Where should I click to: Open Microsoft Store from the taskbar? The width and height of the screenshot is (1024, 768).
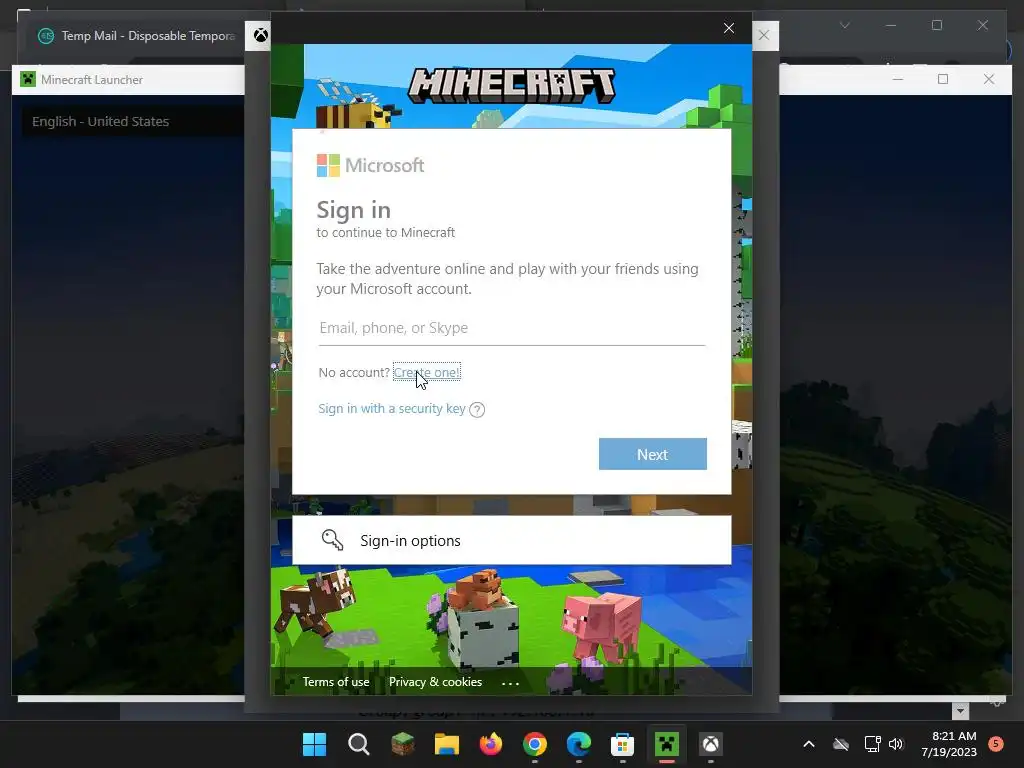pos(622,744)
